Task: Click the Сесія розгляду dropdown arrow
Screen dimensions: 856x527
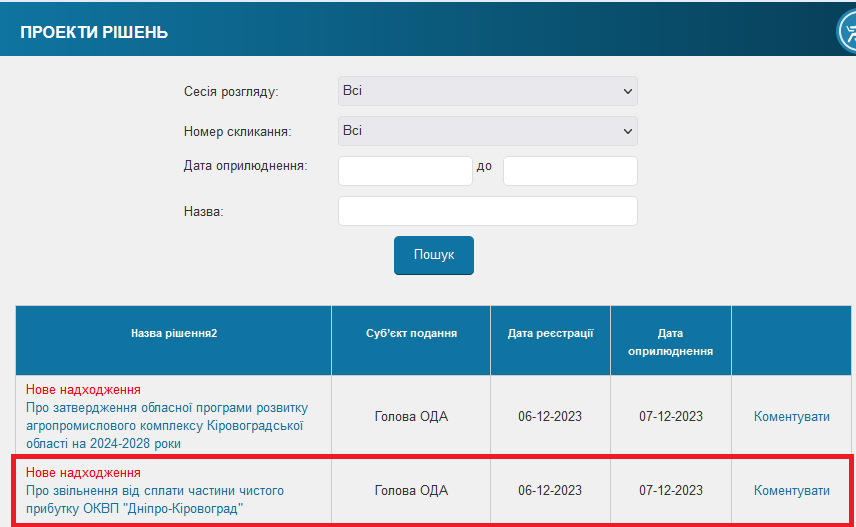Action: [628, 91]
